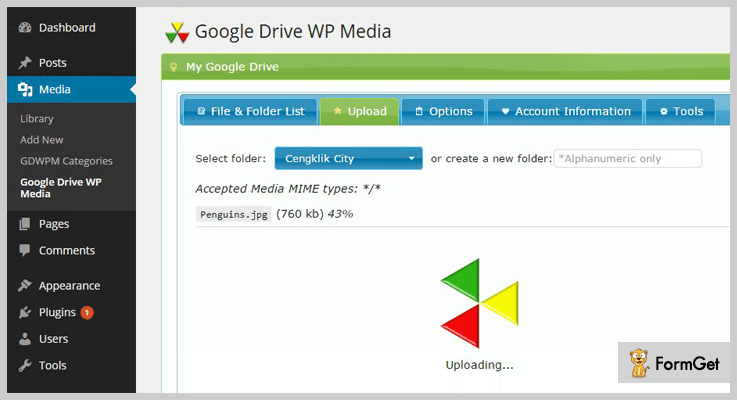This screenshot has width=737, height=400.
Task: Switch to the Upload tab
Action: [360, 111]
